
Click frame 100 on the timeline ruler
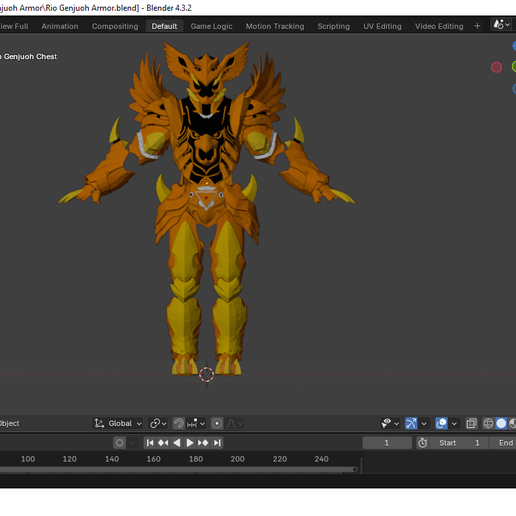click(x=28, y=459)
